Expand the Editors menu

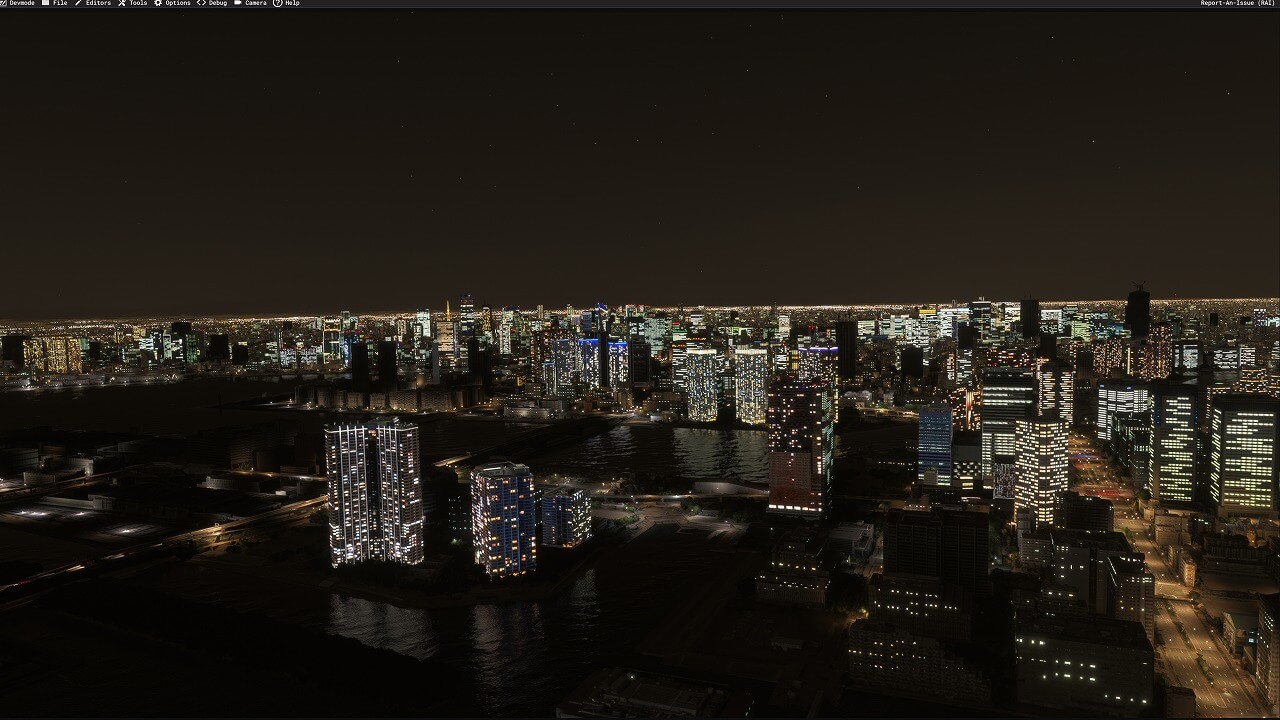[98, 3]
